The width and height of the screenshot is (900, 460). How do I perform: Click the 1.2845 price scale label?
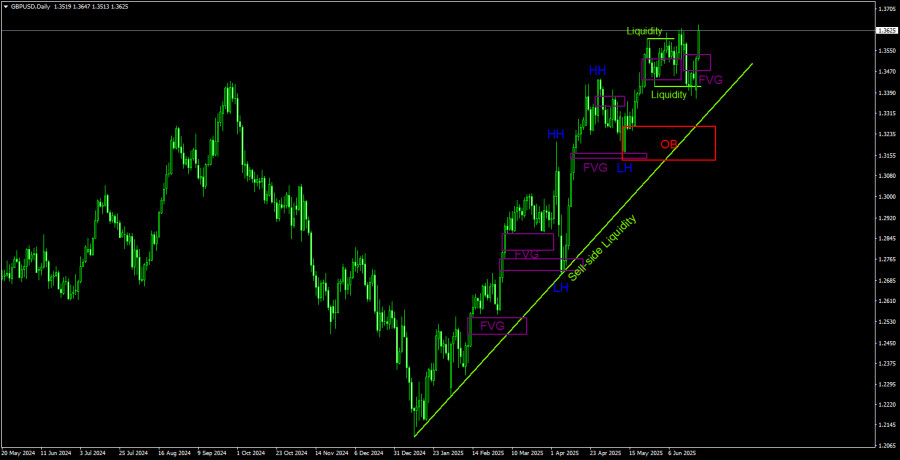click(x=887, y=239)
